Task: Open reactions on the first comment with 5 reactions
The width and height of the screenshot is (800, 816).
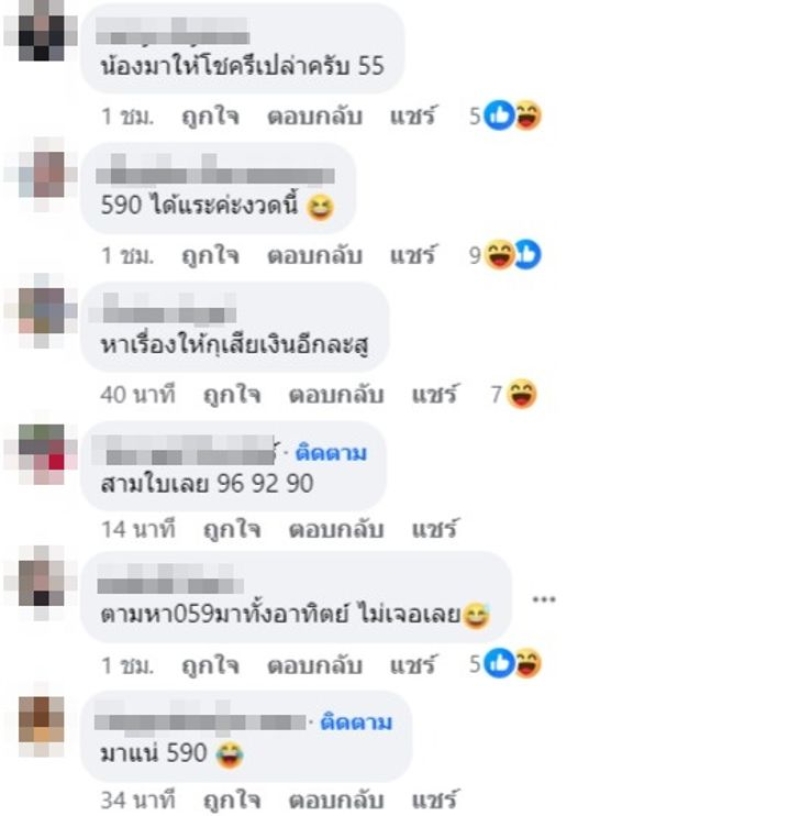Action: [506, 115]
